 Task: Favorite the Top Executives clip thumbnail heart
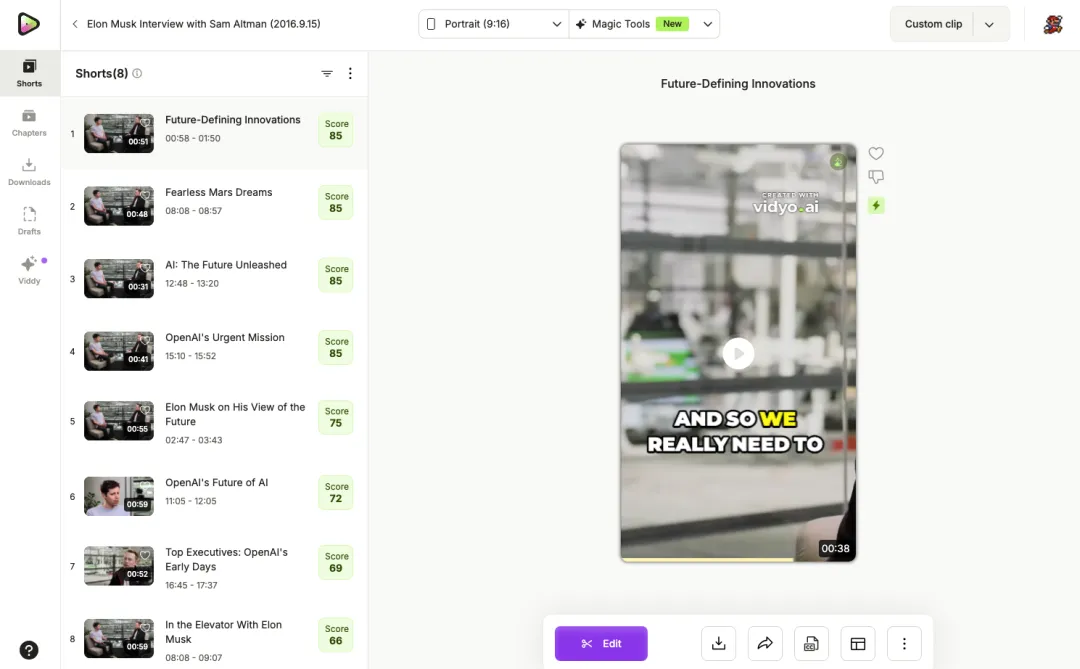[x=145, y=555]
